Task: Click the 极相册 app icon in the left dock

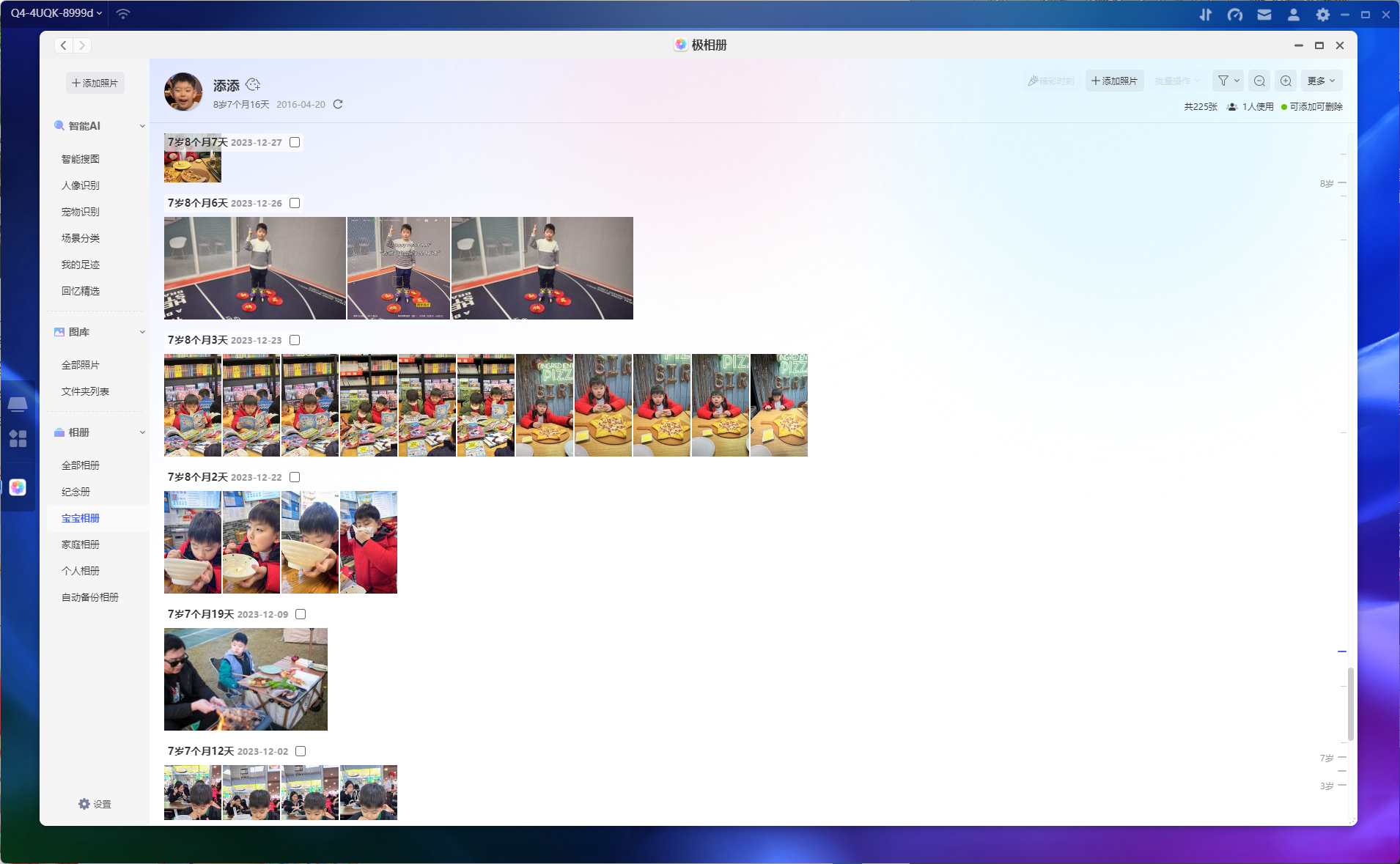Action: click(18, 487)
